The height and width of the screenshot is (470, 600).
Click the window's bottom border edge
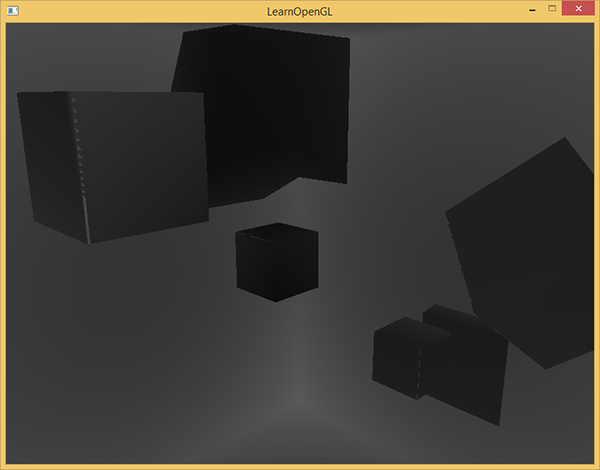(300, 466)
